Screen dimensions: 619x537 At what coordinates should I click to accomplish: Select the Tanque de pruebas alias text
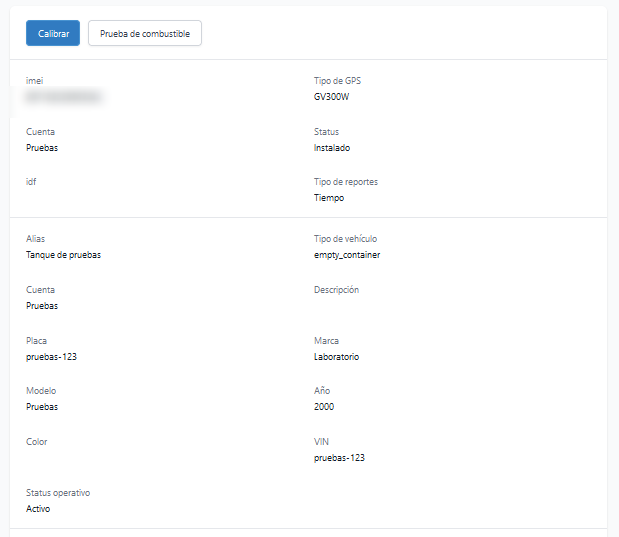63,255
